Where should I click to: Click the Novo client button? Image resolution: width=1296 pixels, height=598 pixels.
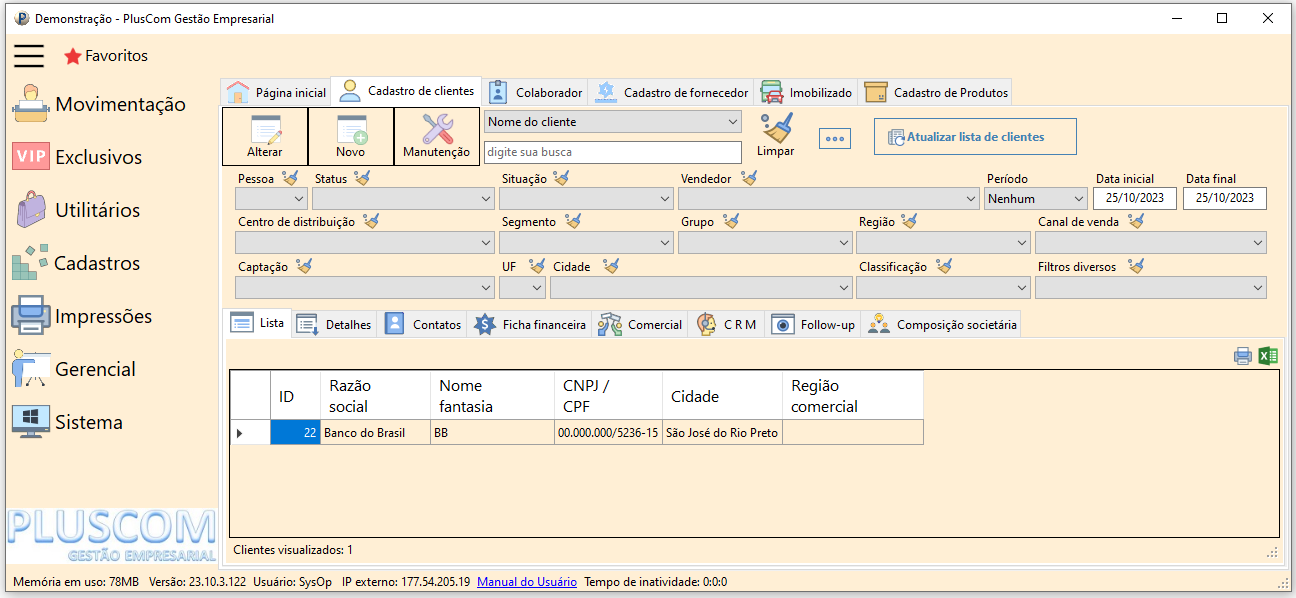[x=351, y=136]
